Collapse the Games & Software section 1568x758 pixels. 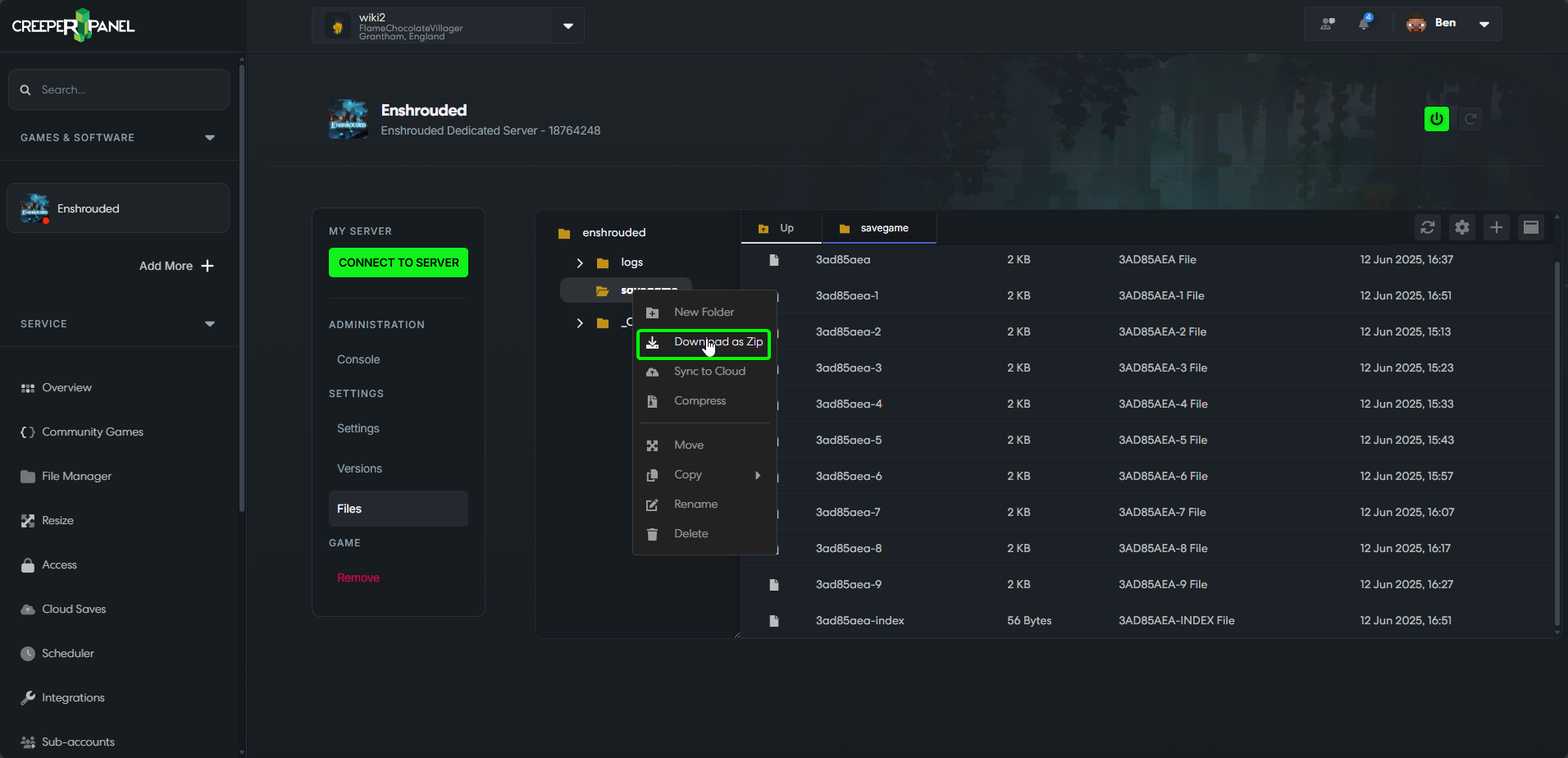point(210,138)
